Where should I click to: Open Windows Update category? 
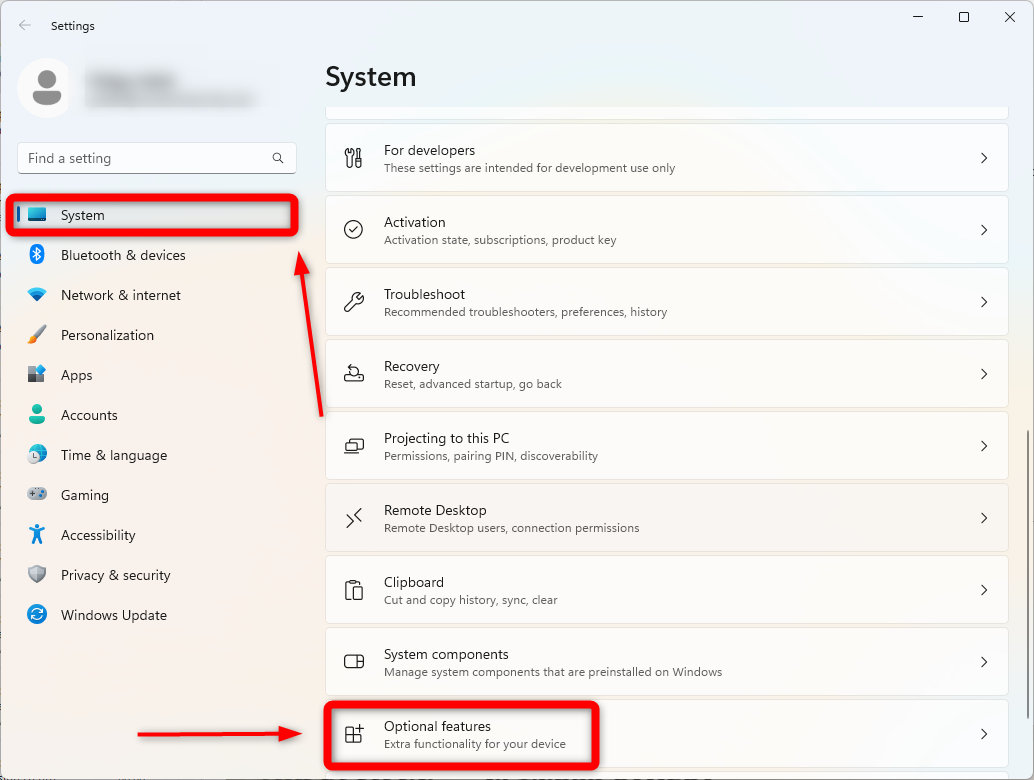tap(156, 615)
